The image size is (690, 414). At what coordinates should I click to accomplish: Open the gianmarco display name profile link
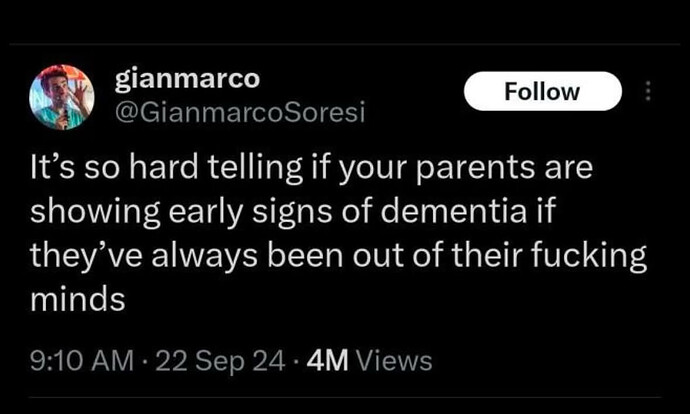(187, 80)
